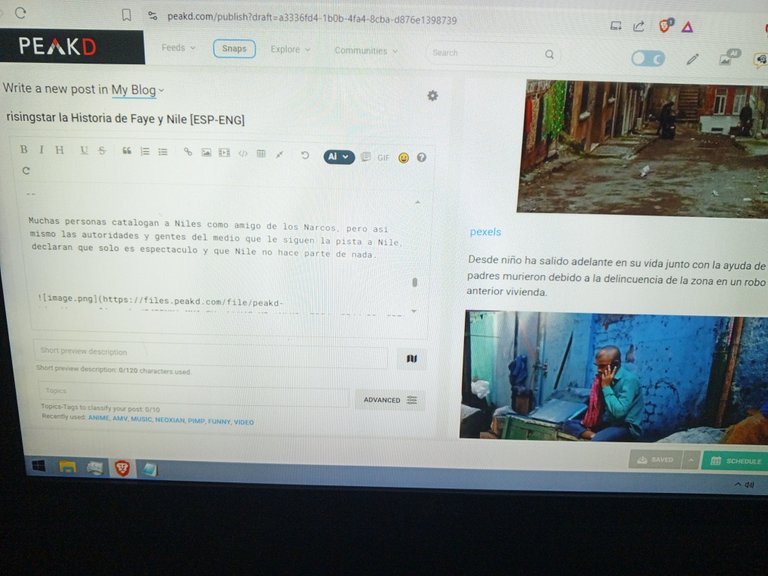The height and width of the screenshot is (576, 768).
Task: Apply strikethrough formatting
Action: click(x=102, y=150)
